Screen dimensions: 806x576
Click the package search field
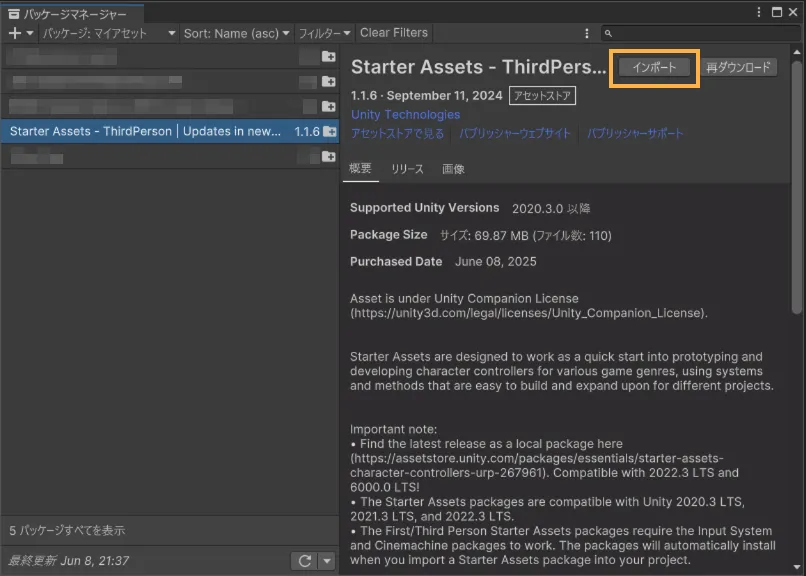tap(700, 33)
